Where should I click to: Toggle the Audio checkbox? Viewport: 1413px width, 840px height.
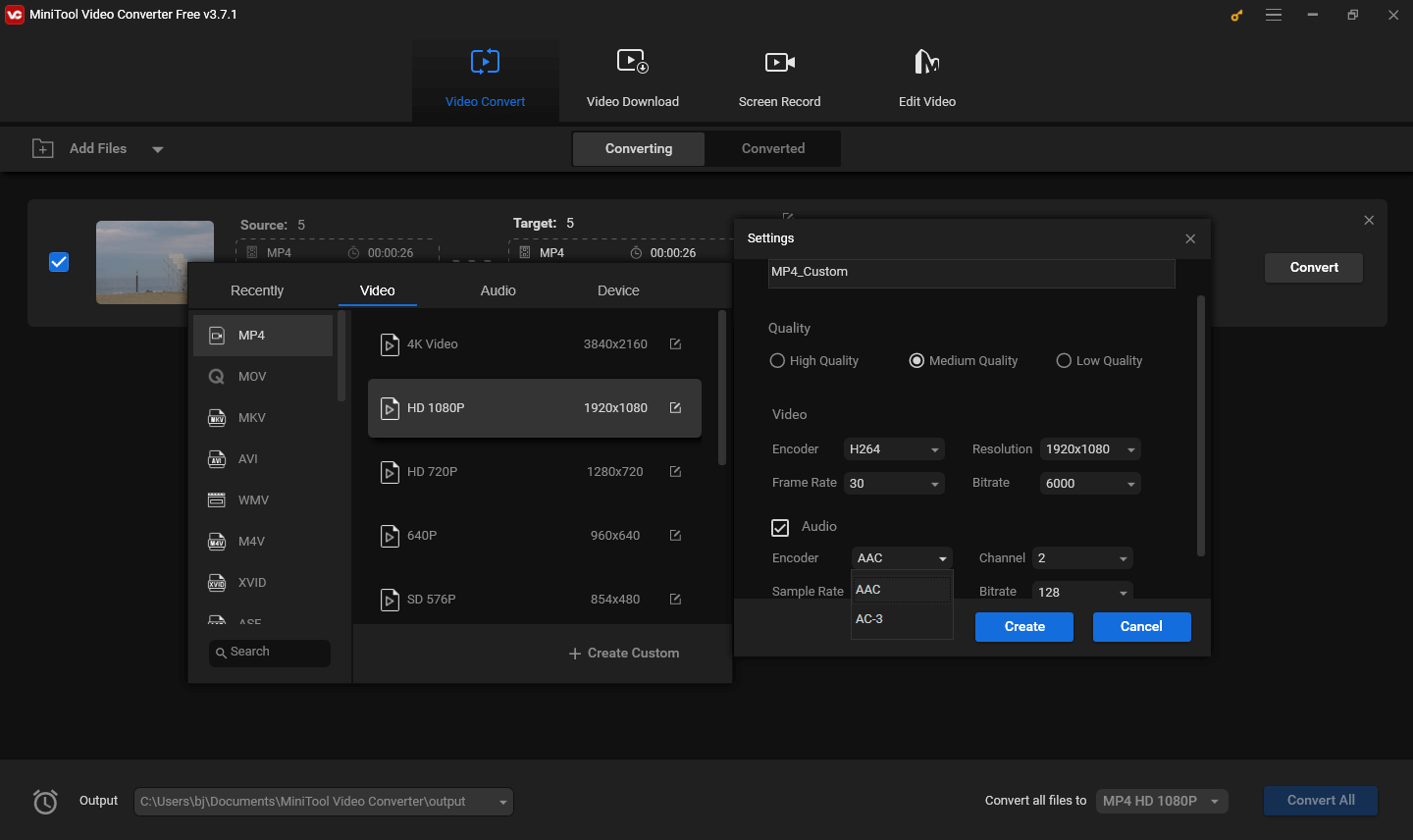coord(780,528)
